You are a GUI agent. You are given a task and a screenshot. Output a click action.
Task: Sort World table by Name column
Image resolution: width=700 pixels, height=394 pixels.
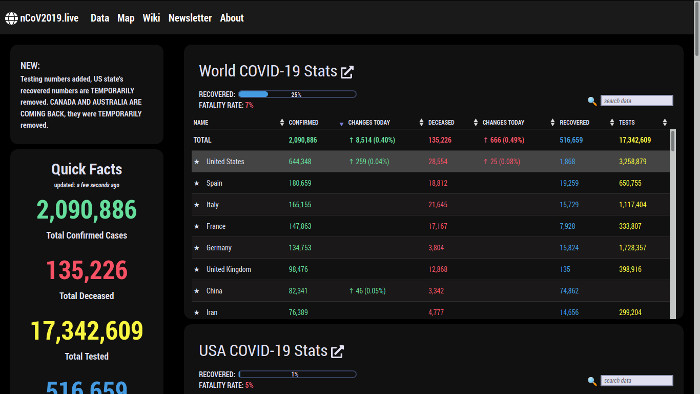tap(282, 123)
